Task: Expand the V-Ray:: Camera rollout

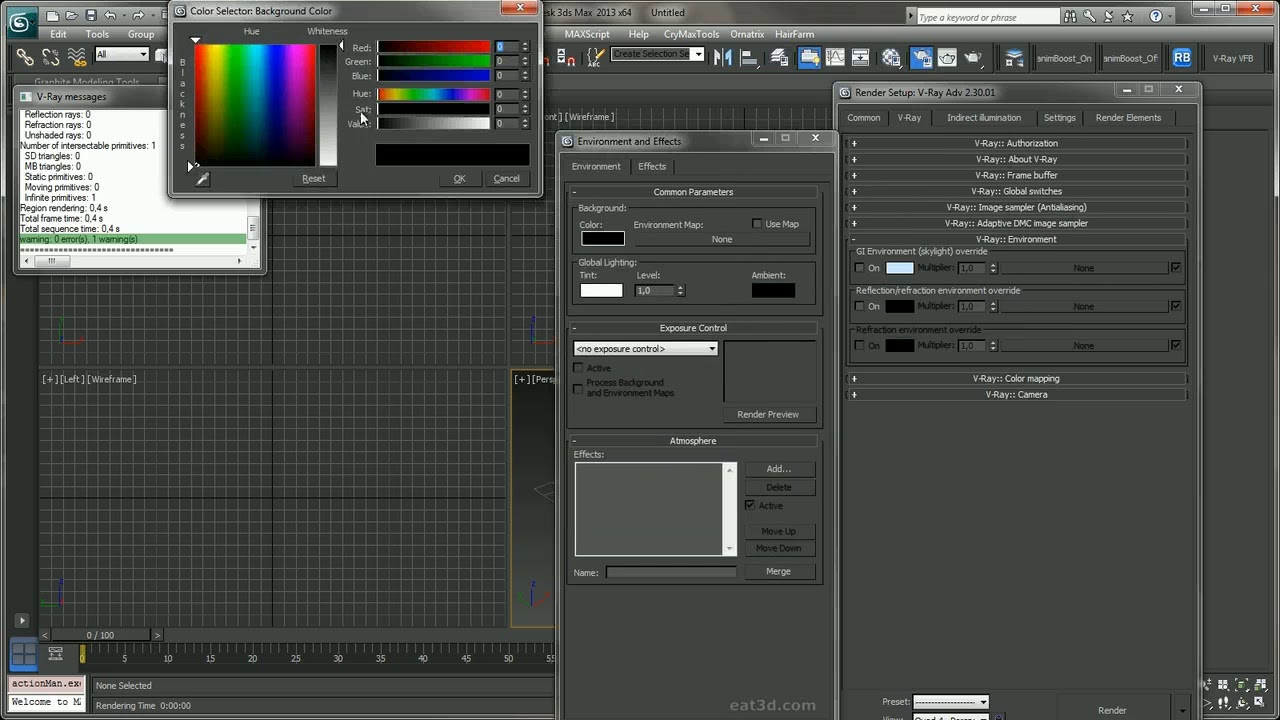Action: click(x=1016, y=394)
